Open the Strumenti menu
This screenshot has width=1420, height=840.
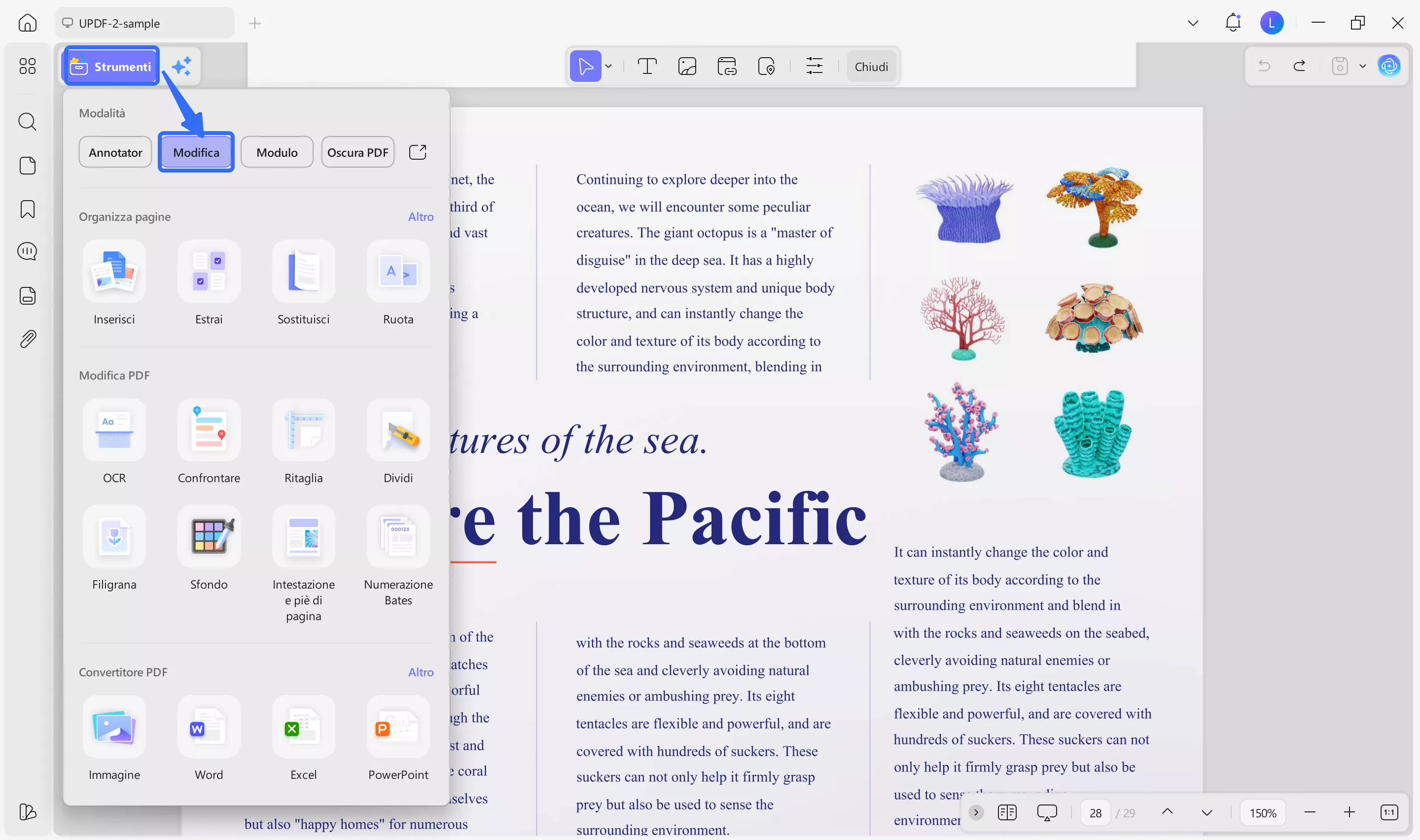tap(111, 66)
